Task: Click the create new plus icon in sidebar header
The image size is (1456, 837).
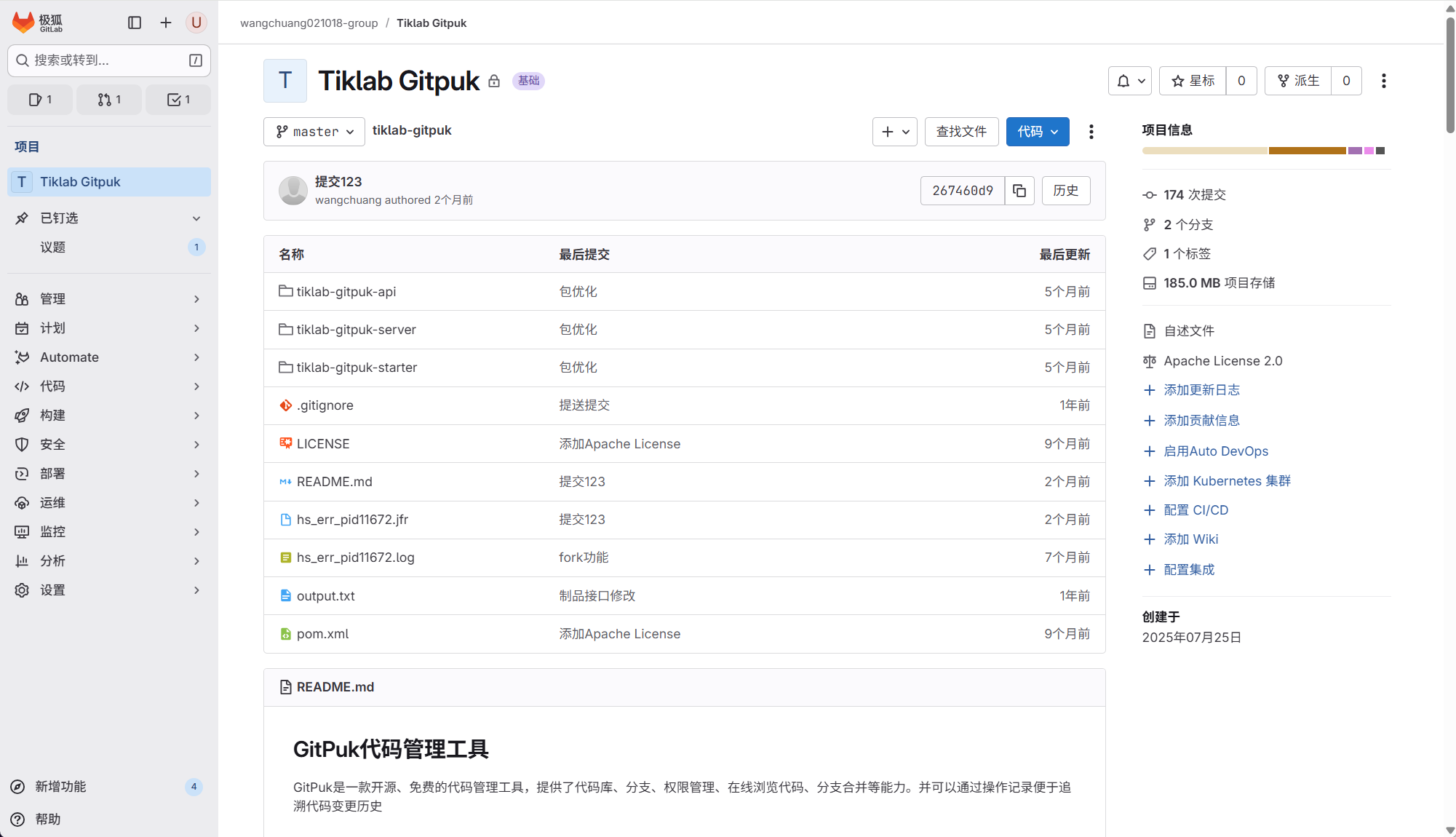Action: pyautogui.click(x=166, y=23)
